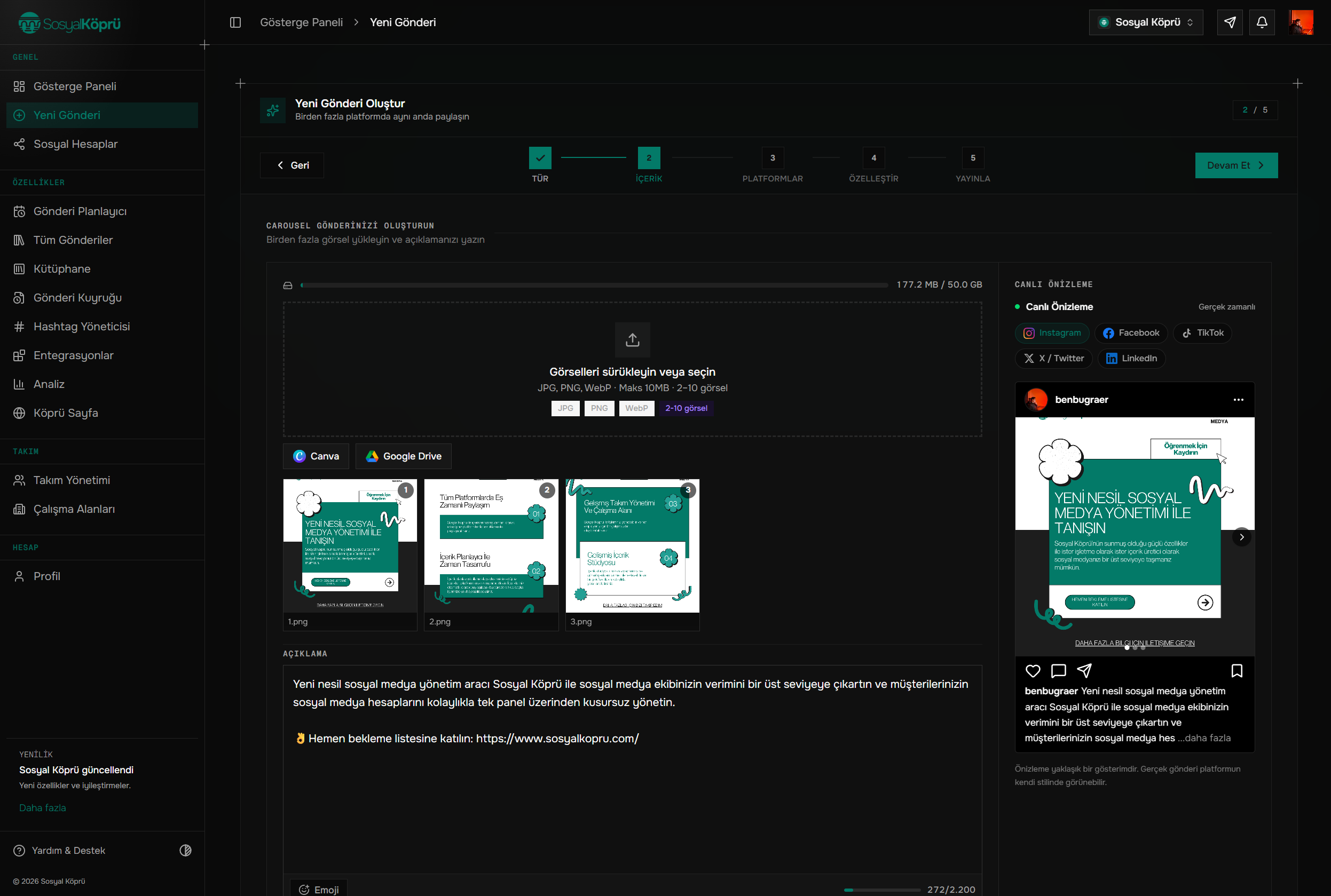The image size is (1331, 896).
Task: Click the 272/2.200 character counter
Action: pyautogui.click(x=951, y=889)
